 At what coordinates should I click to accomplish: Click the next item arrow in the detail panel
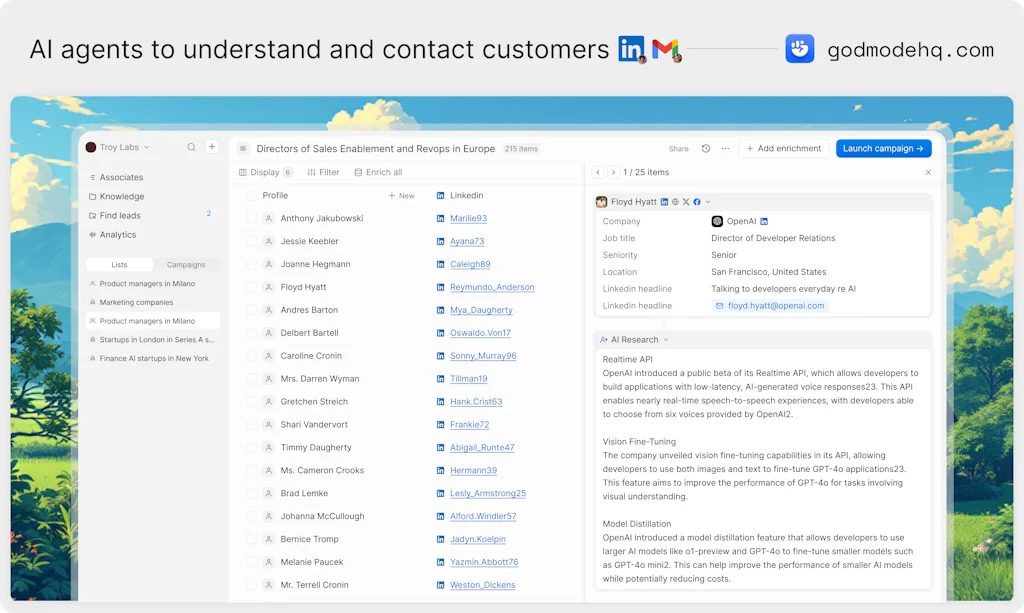coord(613,172)
